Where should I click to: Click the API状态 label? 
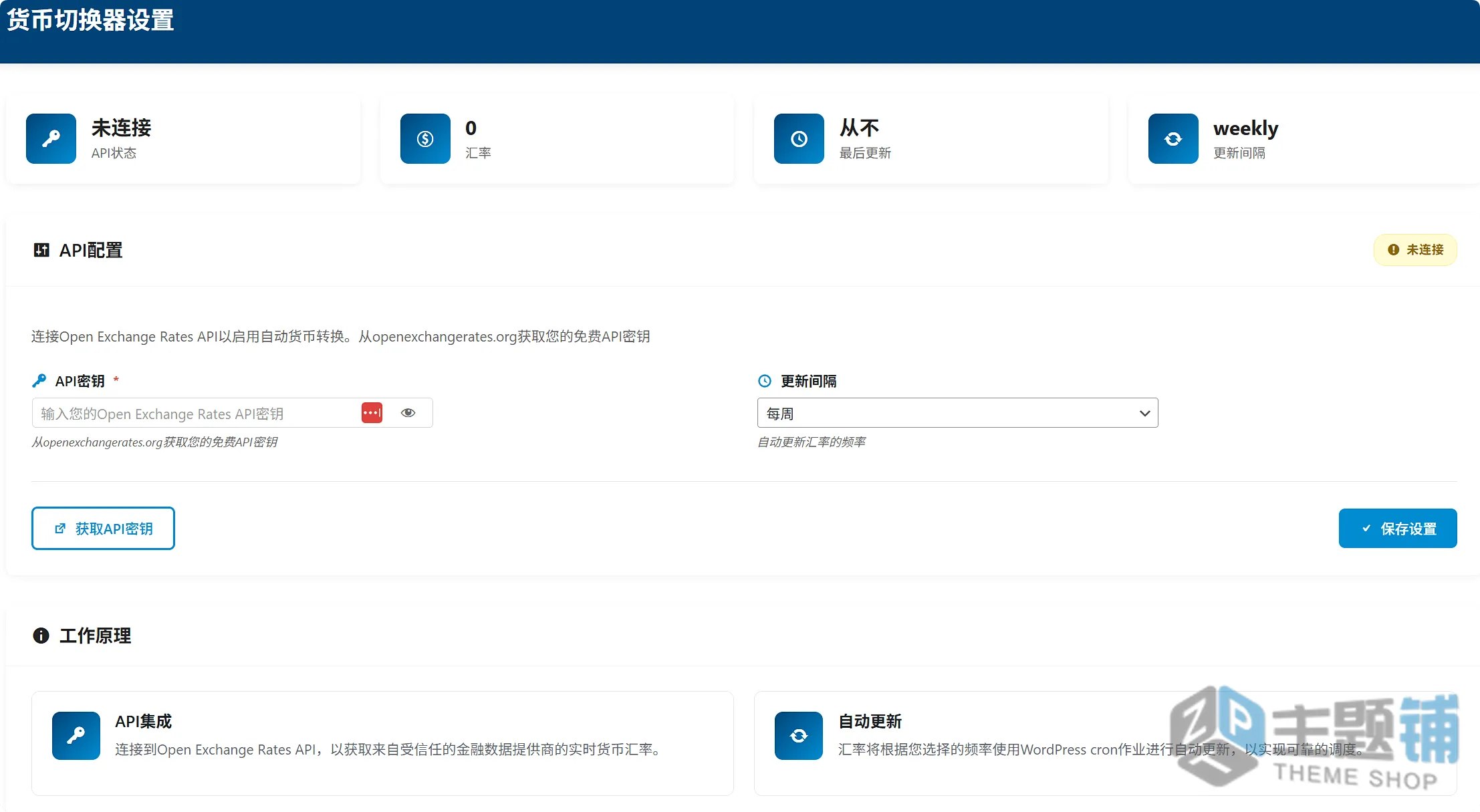click(x=114, y=153)
